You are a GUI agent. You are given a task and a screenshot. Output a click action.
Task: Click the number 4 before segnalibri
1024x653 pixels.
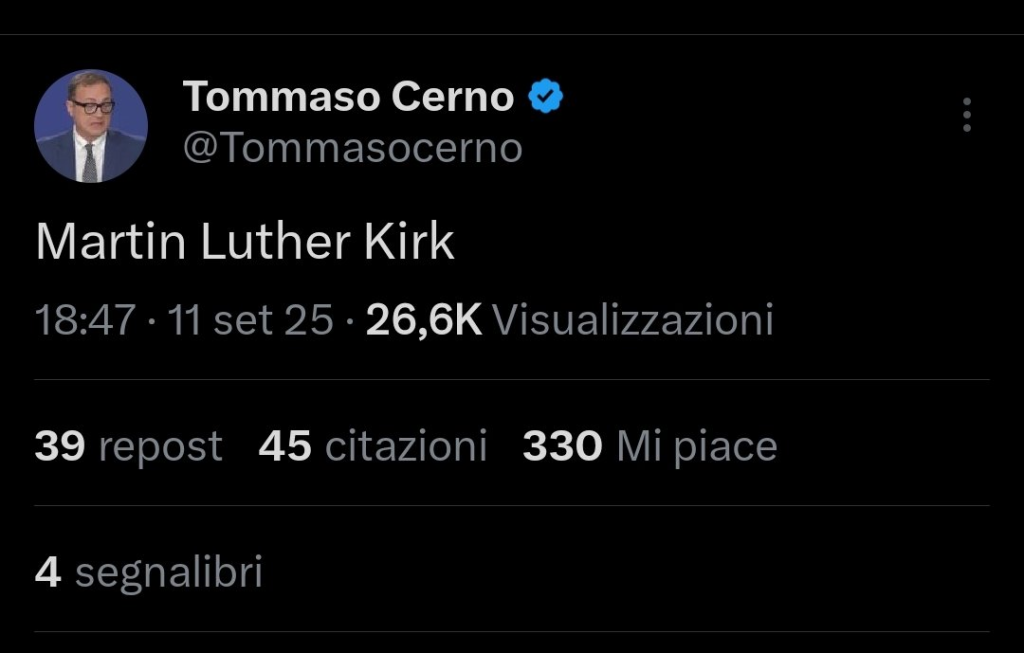point(48,573)
